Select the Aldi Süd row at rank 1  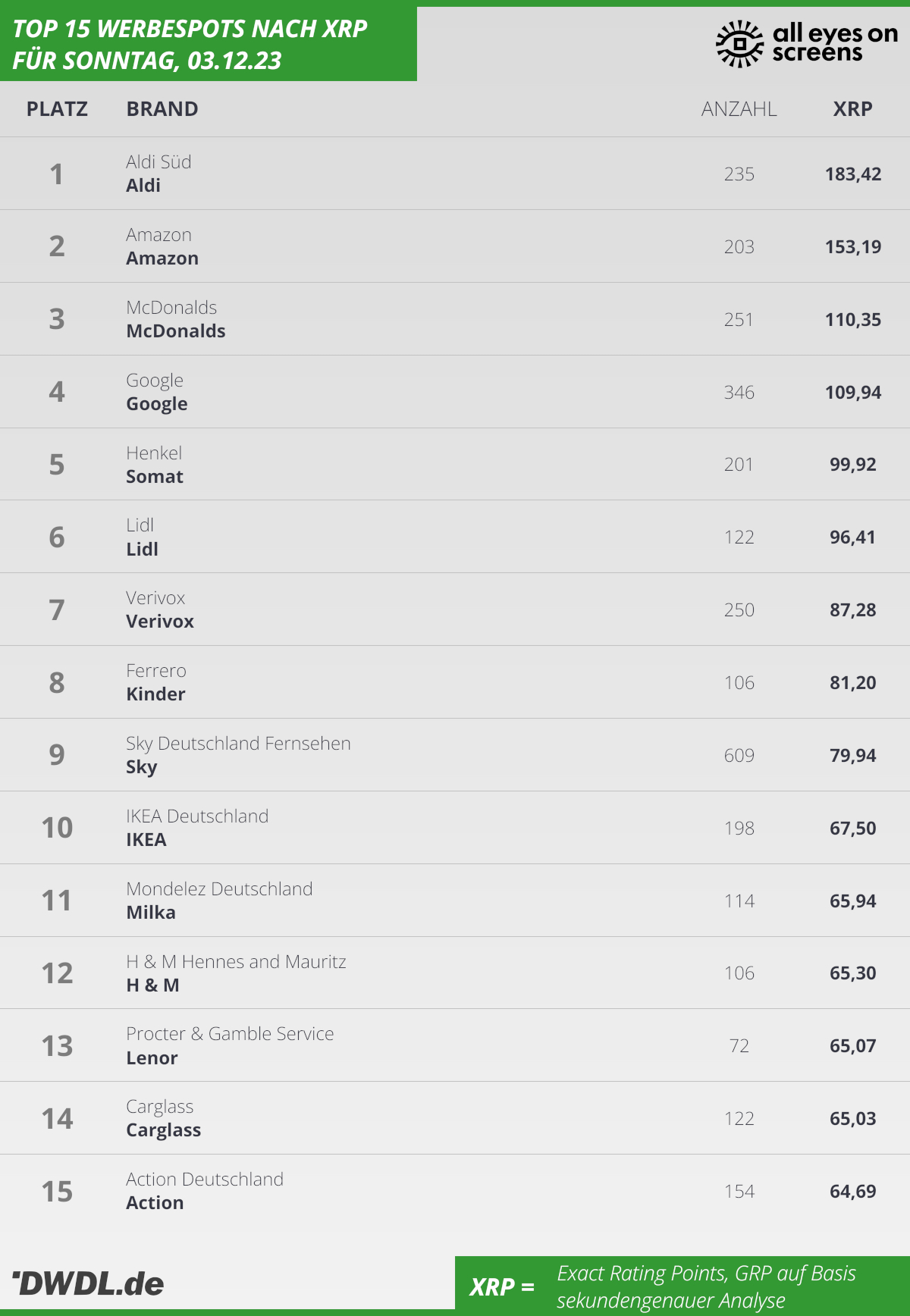(455, 174)
